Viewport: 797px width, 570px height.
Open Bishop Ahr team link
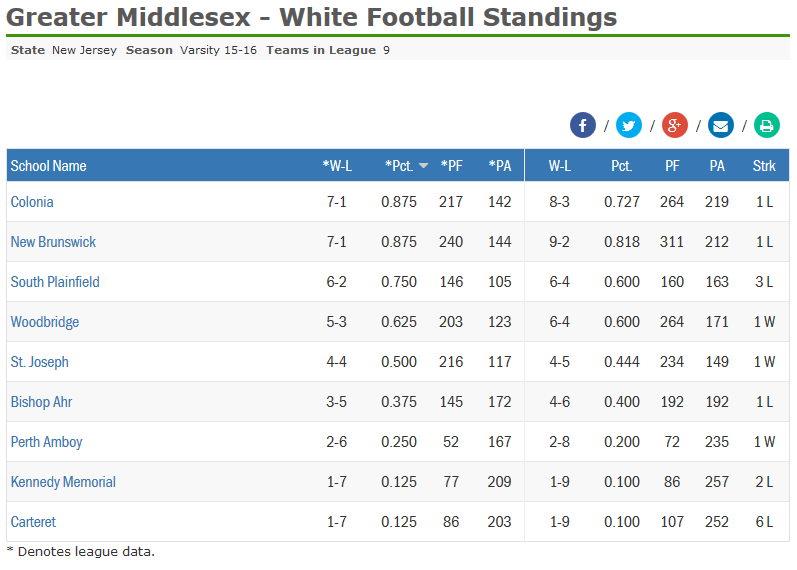coord(41,402)
